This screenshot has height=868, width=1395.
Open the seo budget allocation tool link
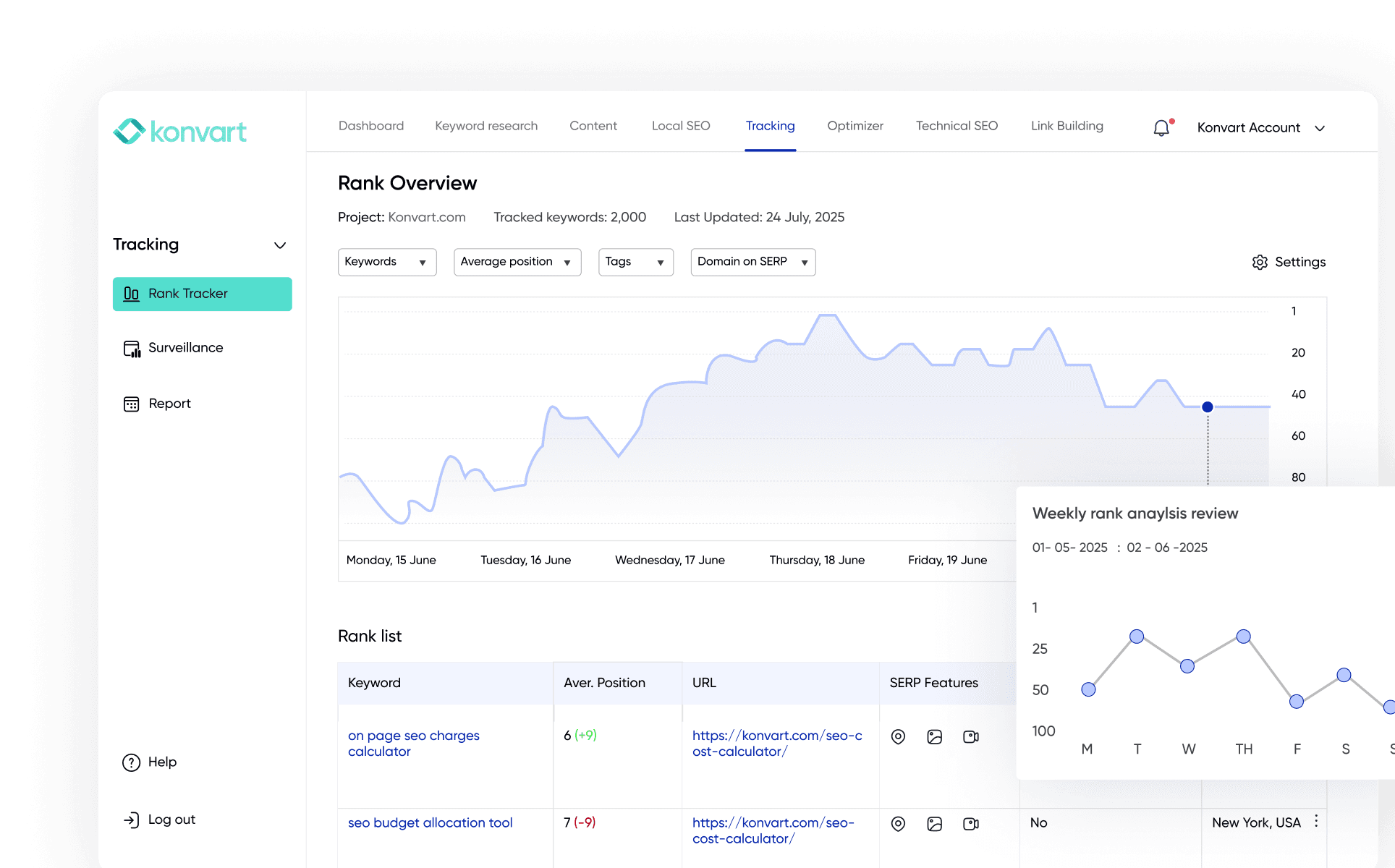(430, 822)
